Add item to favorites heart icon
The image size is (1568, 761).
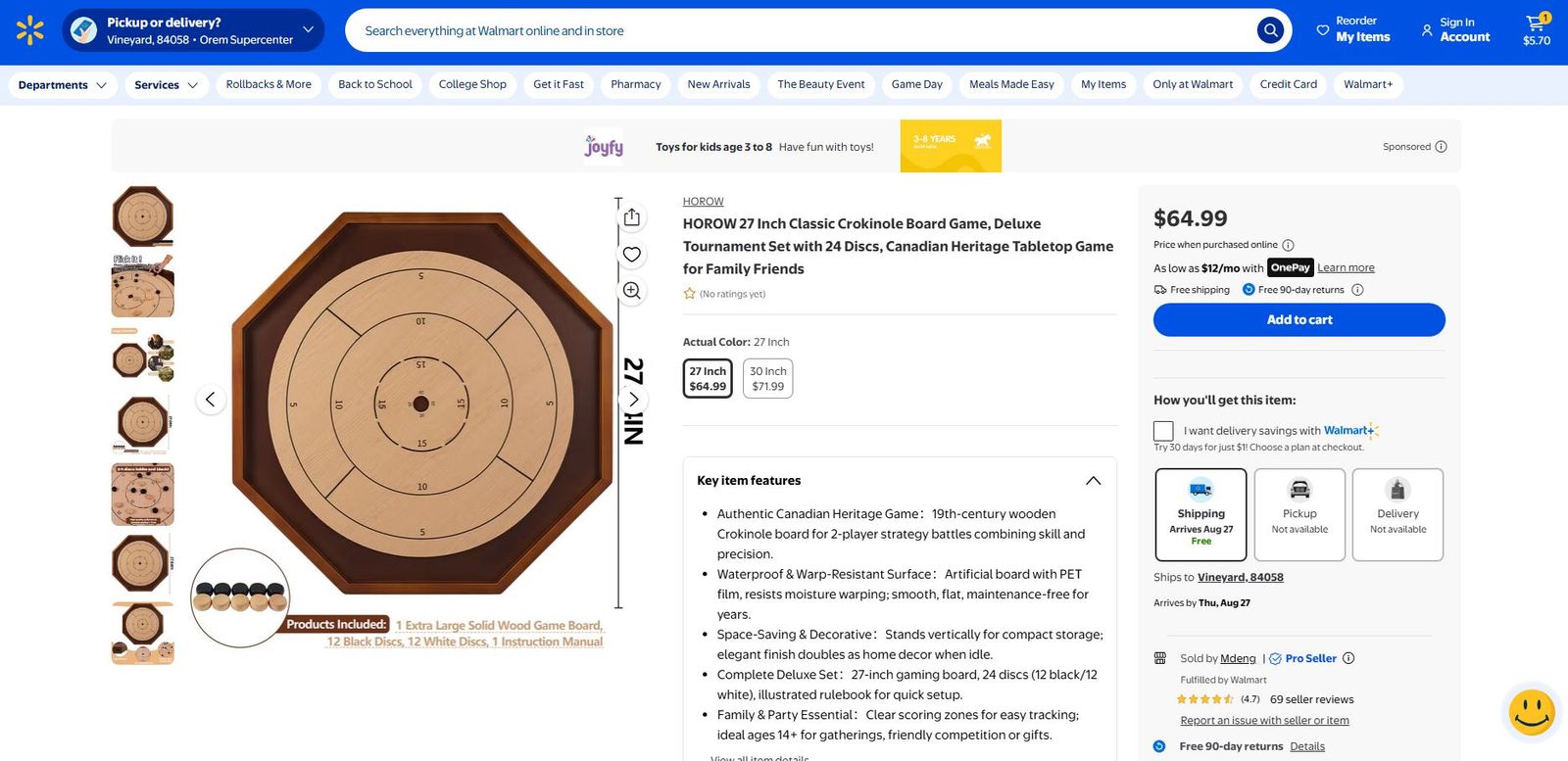pos(632,255)
